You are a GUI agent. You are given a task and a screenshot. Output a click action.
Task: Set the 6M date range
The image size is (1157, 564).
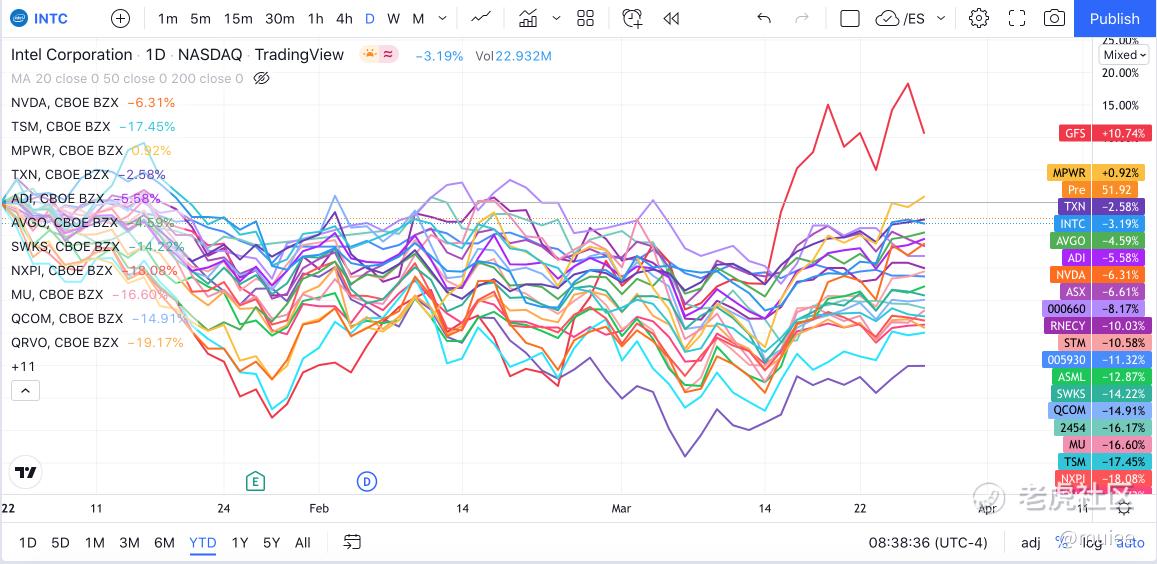tap(164, 543)
